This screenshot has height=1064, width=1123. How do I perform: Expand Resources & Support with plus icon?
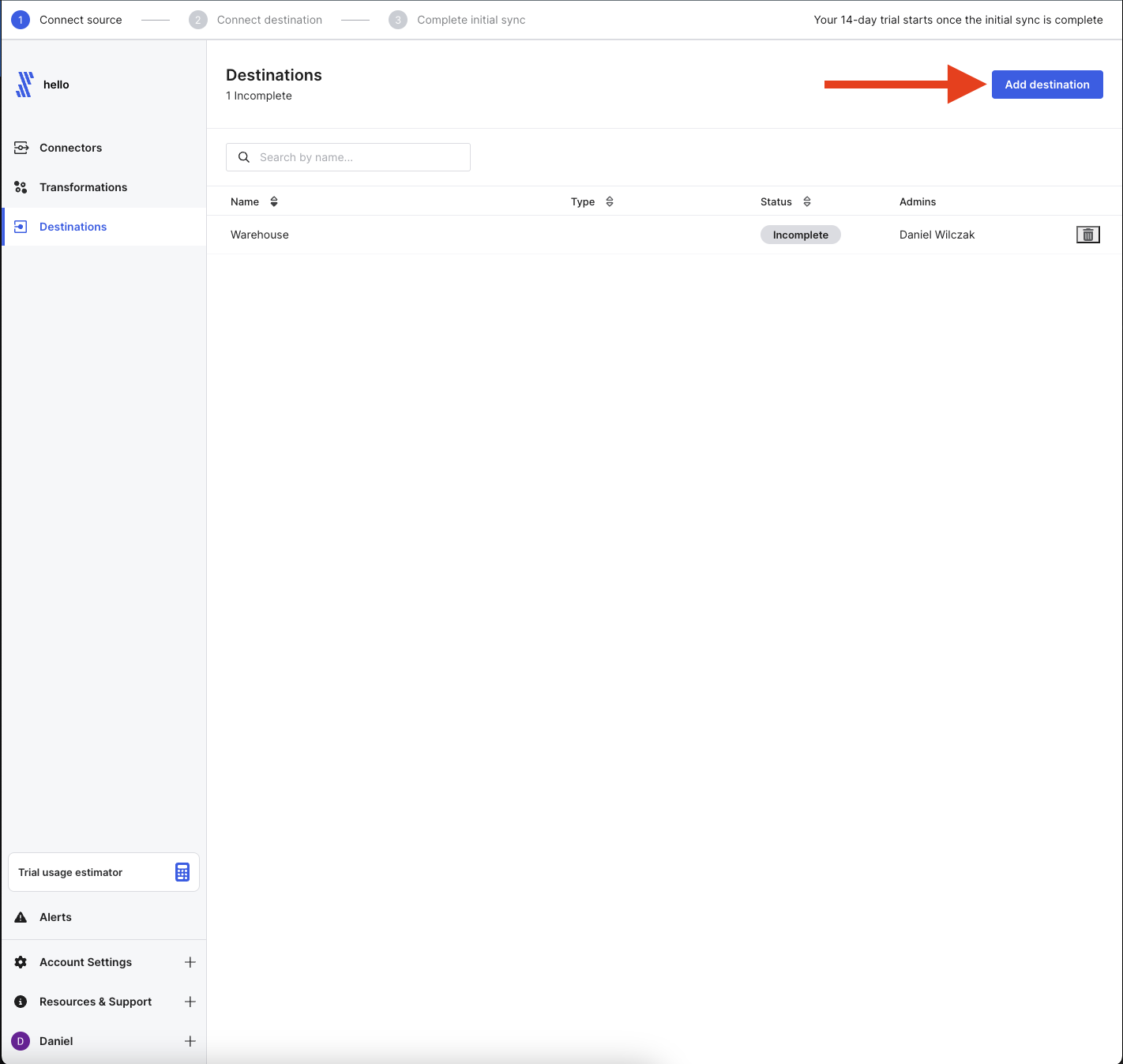(190, 1002)
